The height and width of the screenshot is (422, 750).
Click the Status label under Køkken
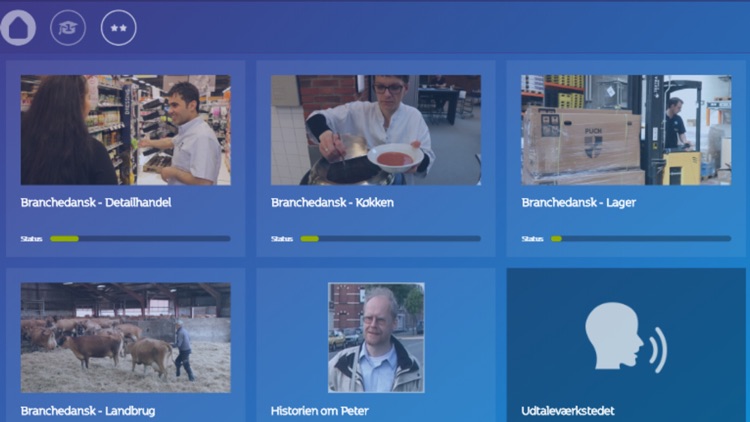[282, 239]
